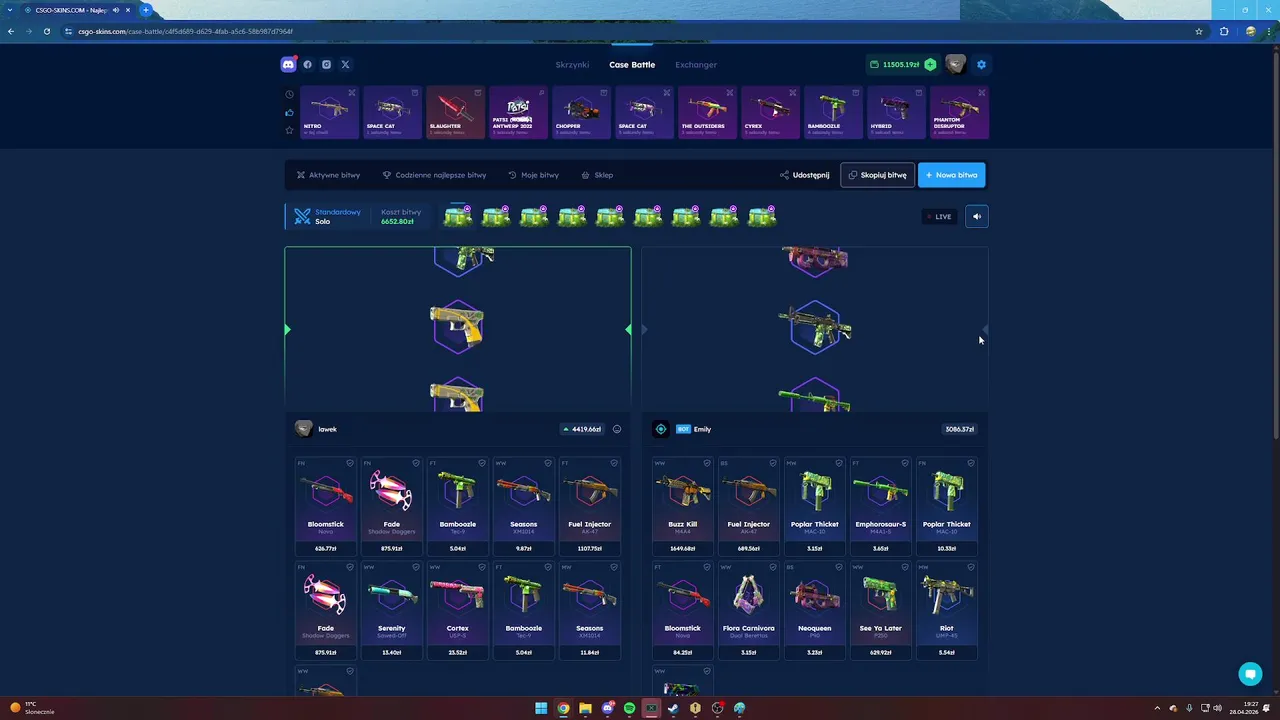Screen dimensions: 1280x720
Task: Open the PATSI Antwerp 2022 drop card
Action: click(x=518, y=112)
